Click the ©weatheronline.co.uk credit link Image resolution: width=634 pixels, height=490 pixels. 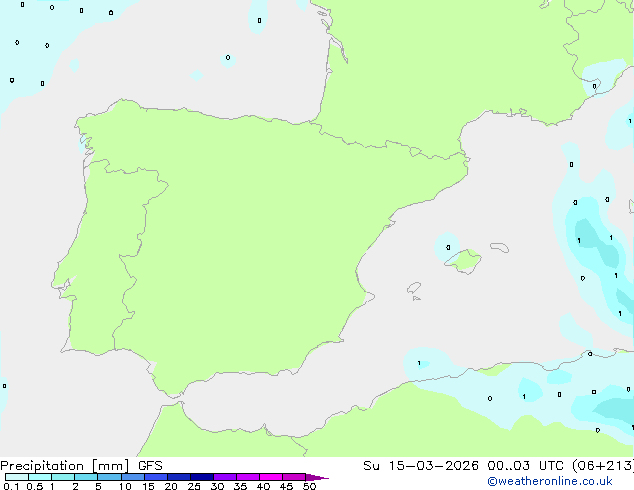point(550,481)
